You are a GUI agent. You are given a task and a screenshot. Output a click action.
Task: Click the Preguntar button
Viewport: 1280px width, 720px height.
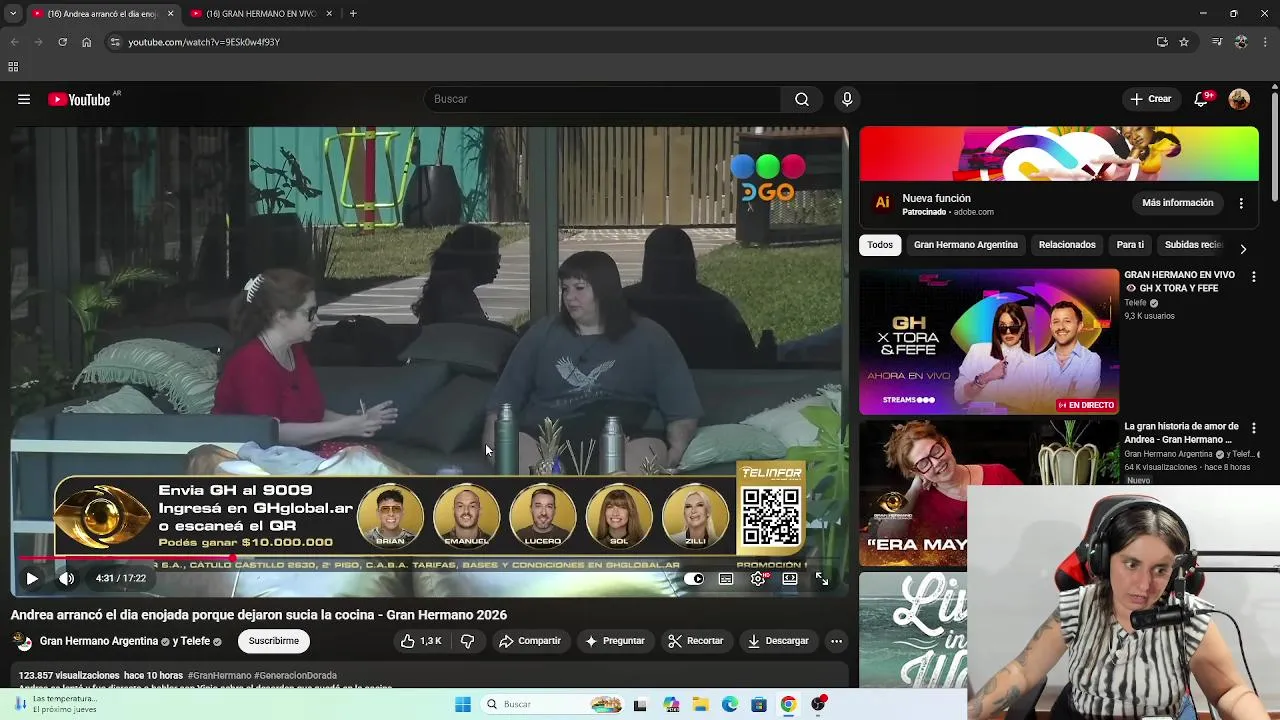pyautogui.click(x=615, y=641)
